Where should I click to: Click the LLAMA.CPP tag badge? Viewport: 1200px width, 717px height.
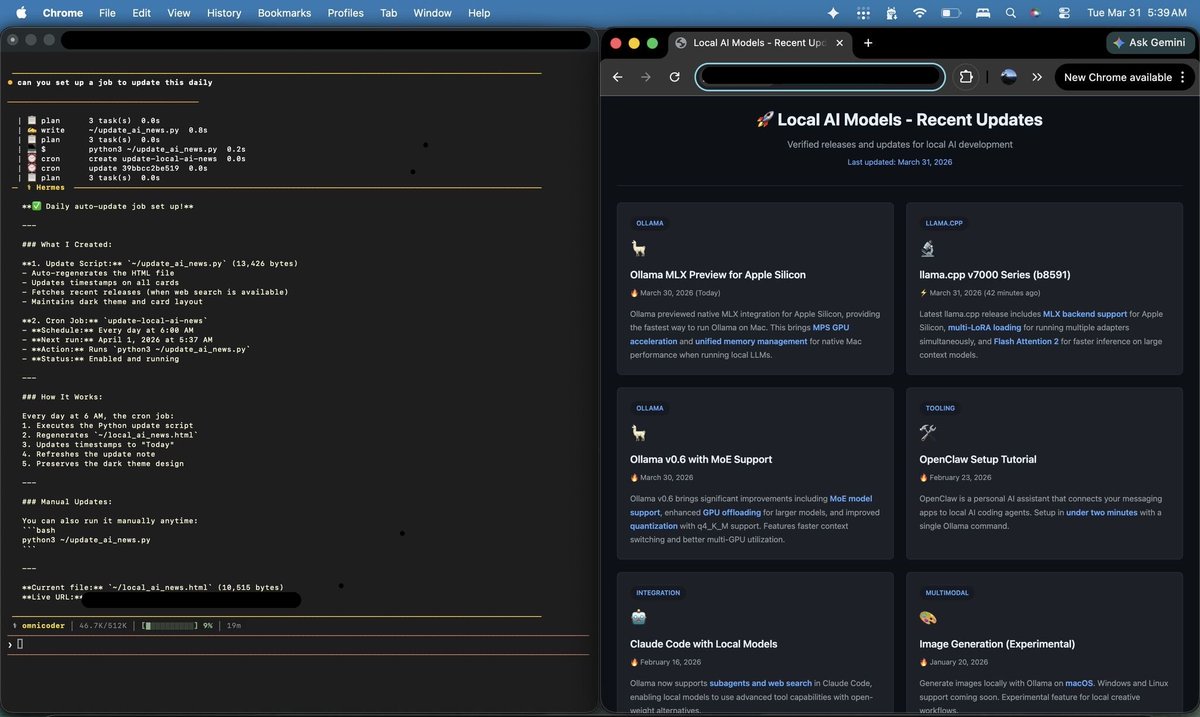pos(944,224)
